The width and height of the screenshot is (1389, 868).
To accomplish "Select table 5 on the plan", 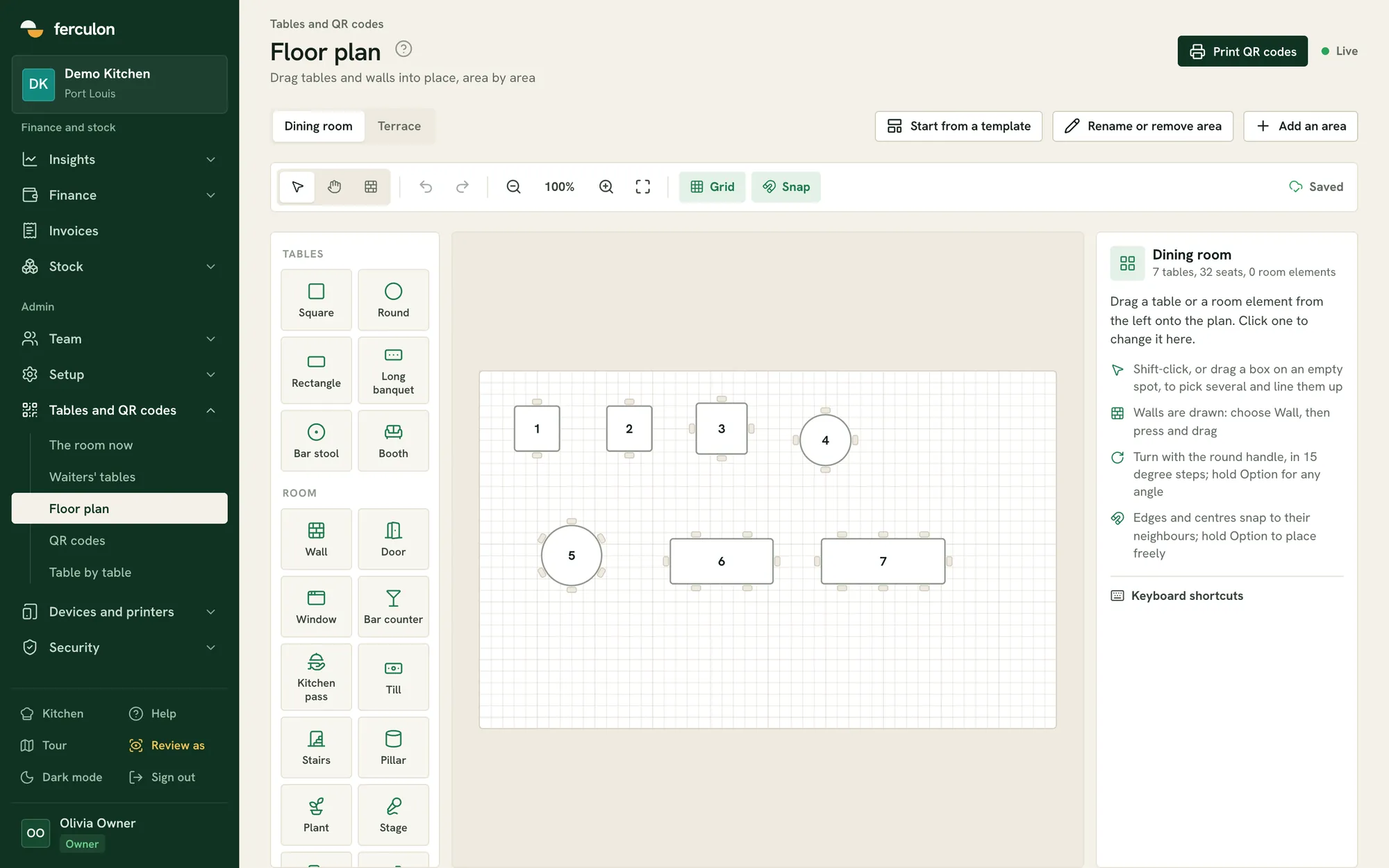I will click(572, 556).
